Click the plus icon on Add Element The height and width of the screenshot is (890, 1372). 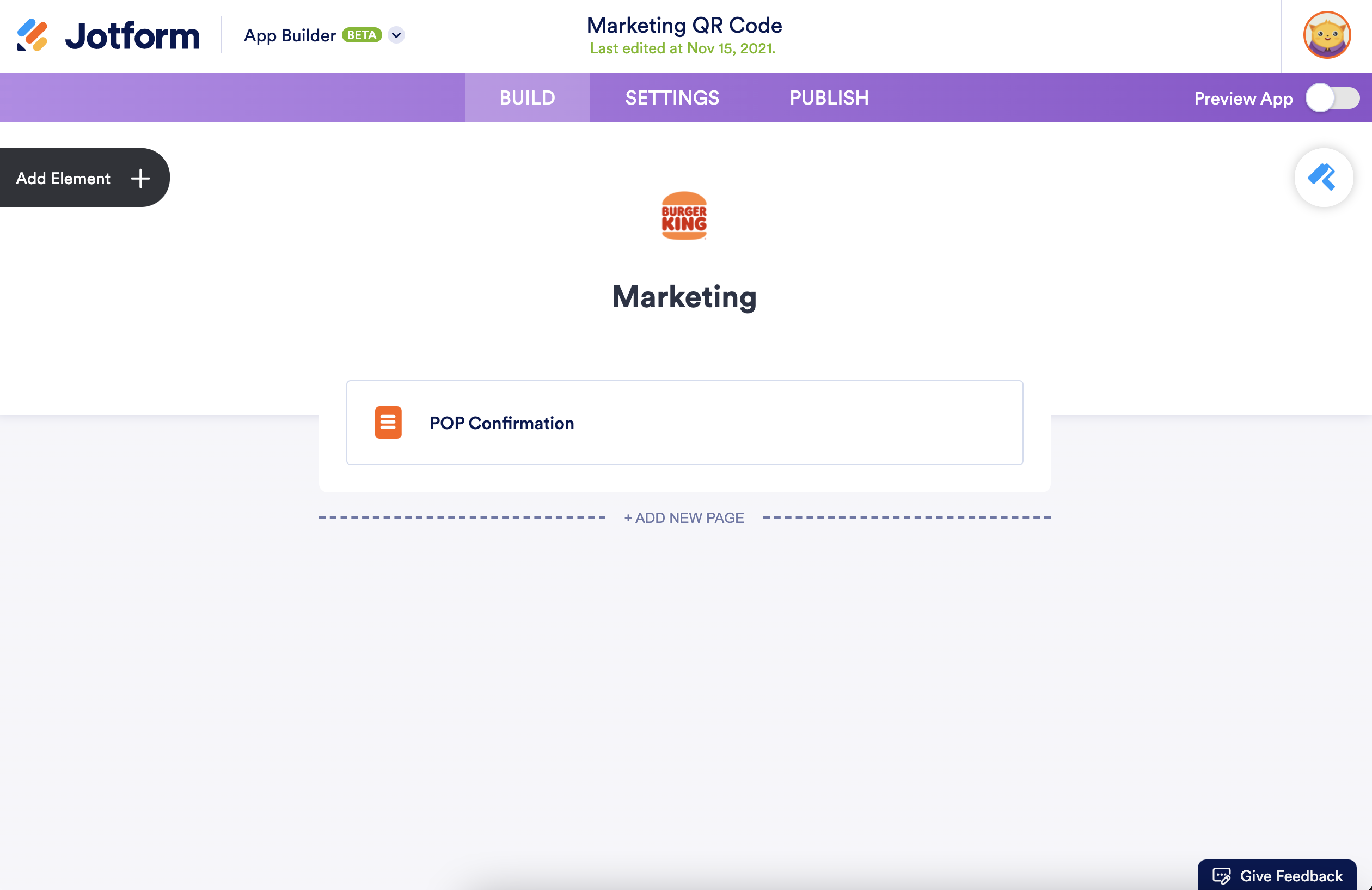click(x=140, y=178)
